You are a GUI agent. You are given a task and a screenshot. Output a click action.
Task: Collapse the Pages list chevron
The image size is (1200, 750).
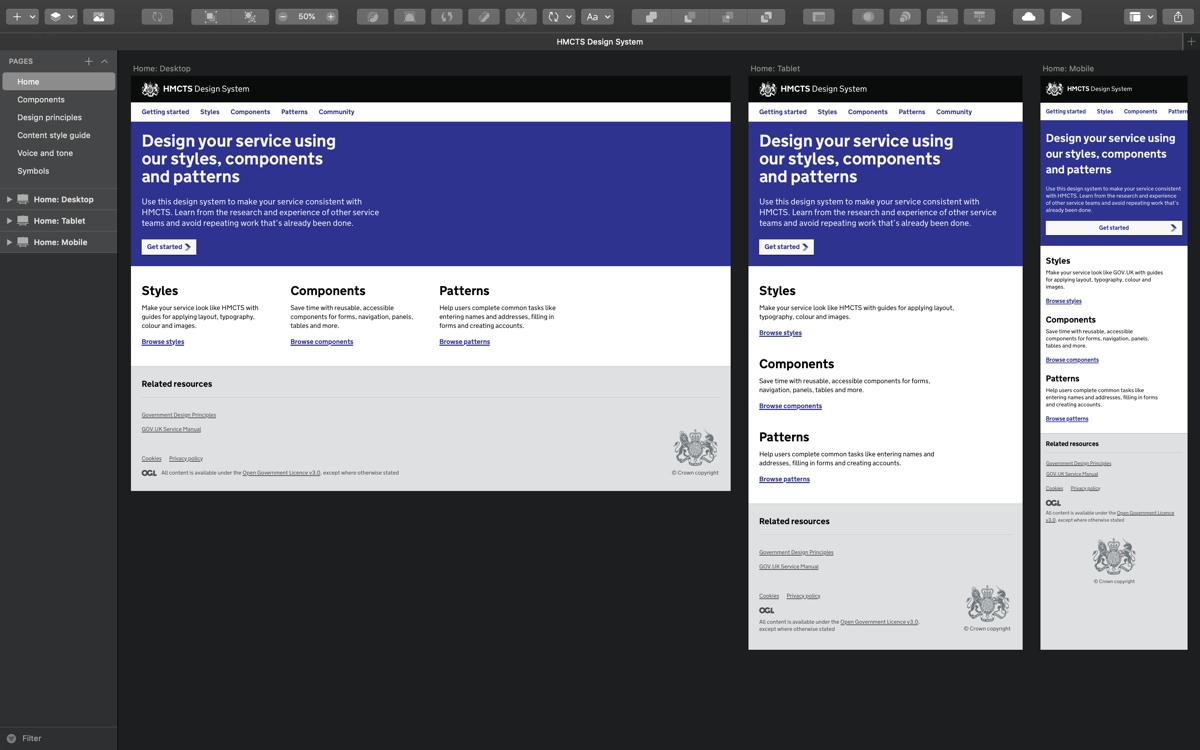pos(104,62)
